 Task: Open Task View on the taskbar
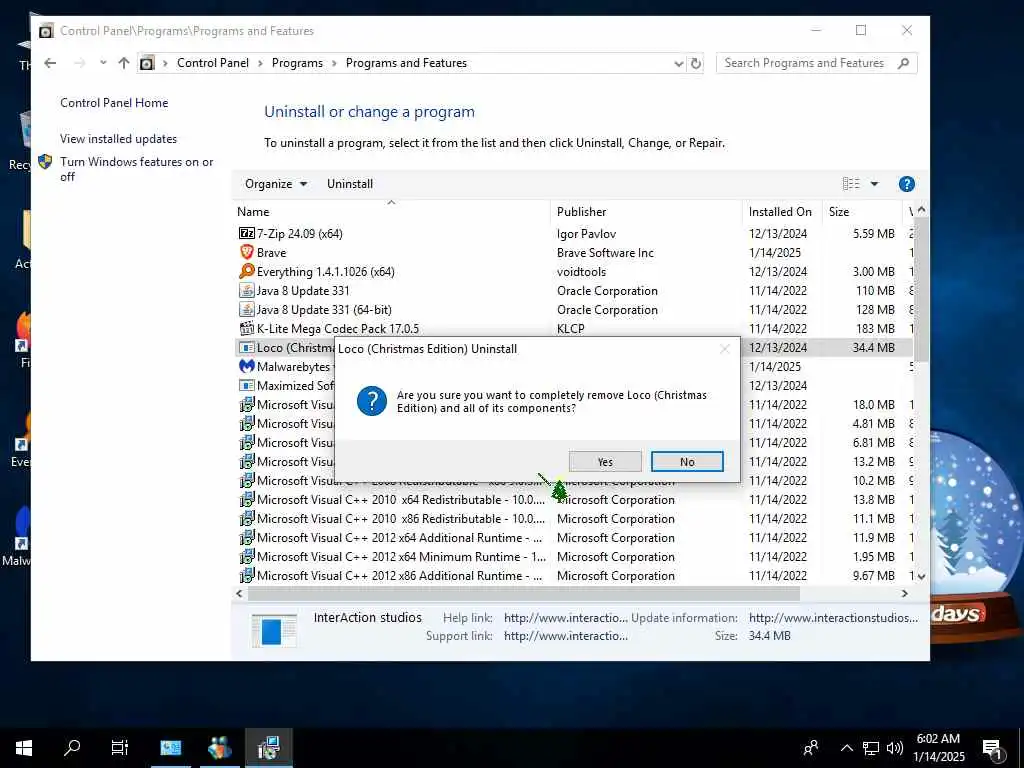pyautogui.click(x=120, y=748)
